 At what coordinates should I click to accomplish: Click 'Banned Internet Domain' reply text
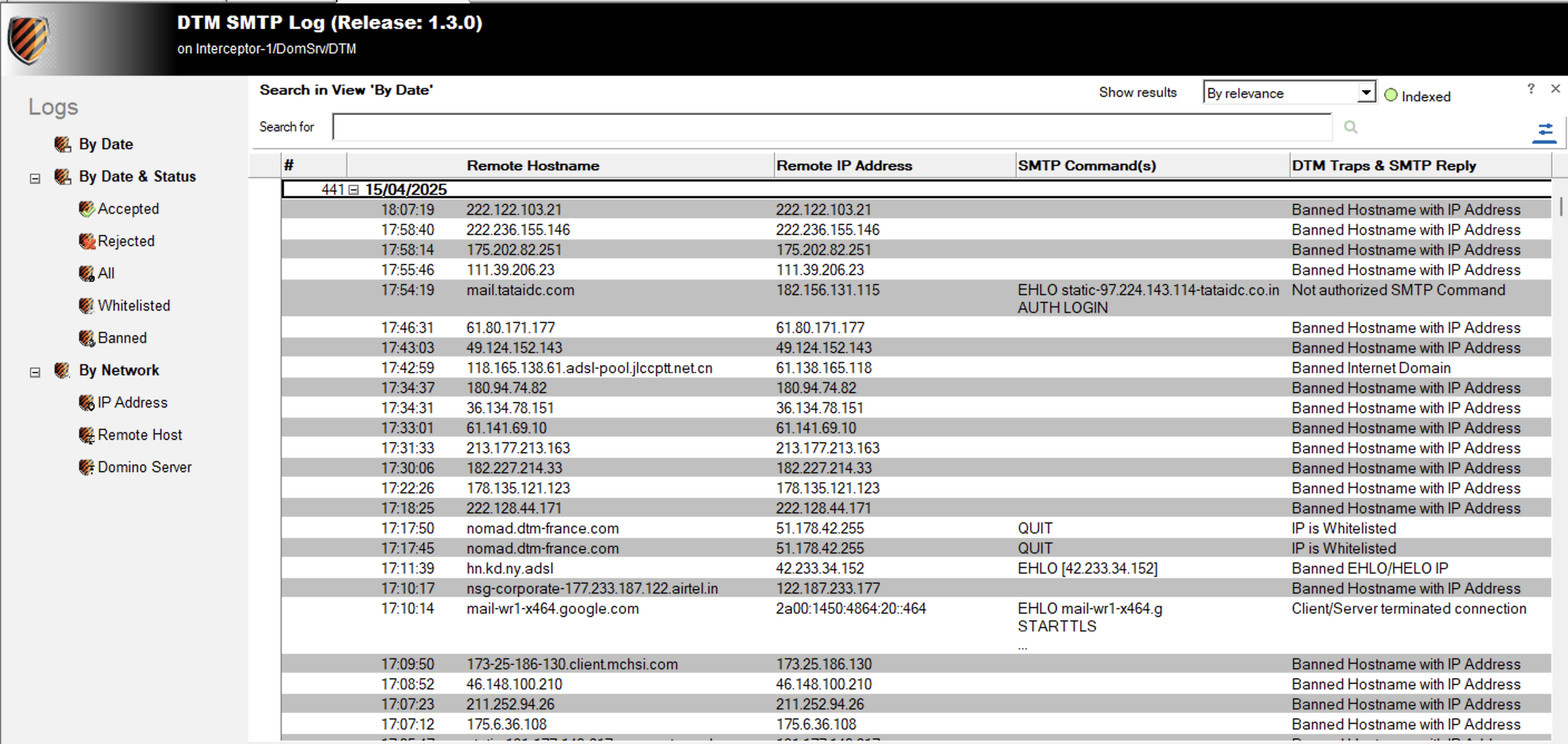pyautogui.click(x=1371, y=368)
